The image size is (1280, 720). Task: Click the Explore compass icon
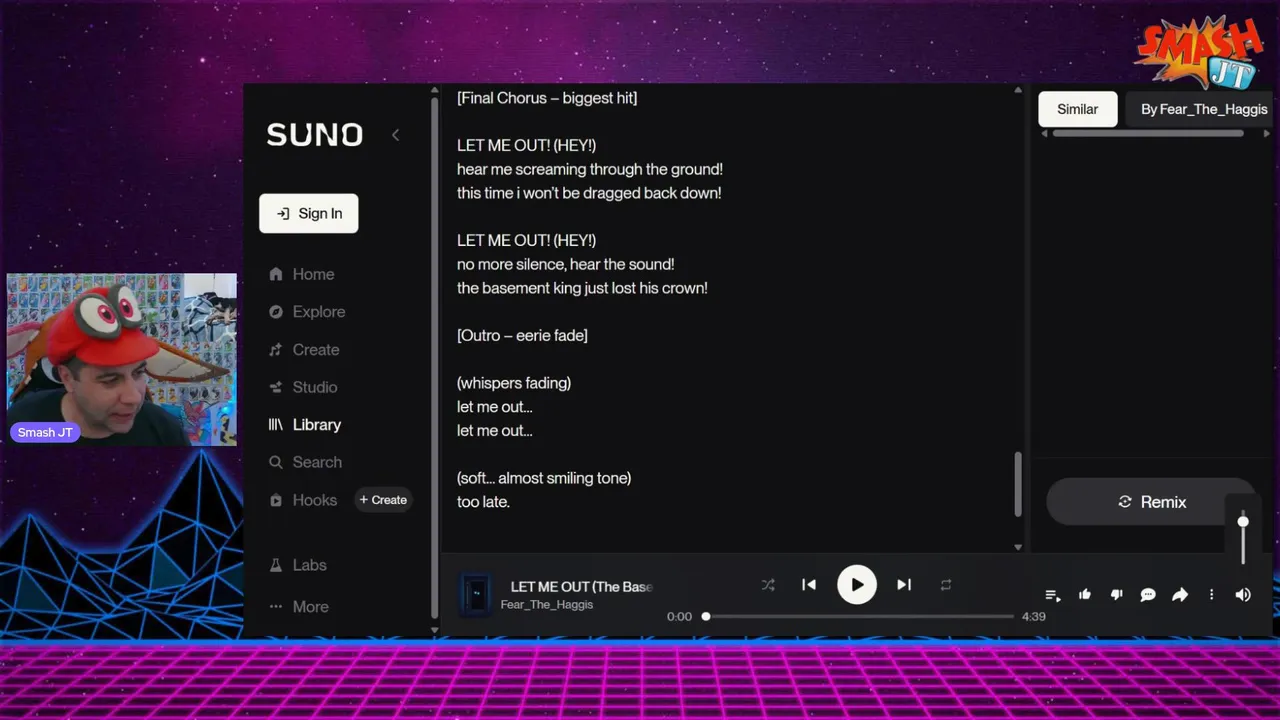(276, 312)
